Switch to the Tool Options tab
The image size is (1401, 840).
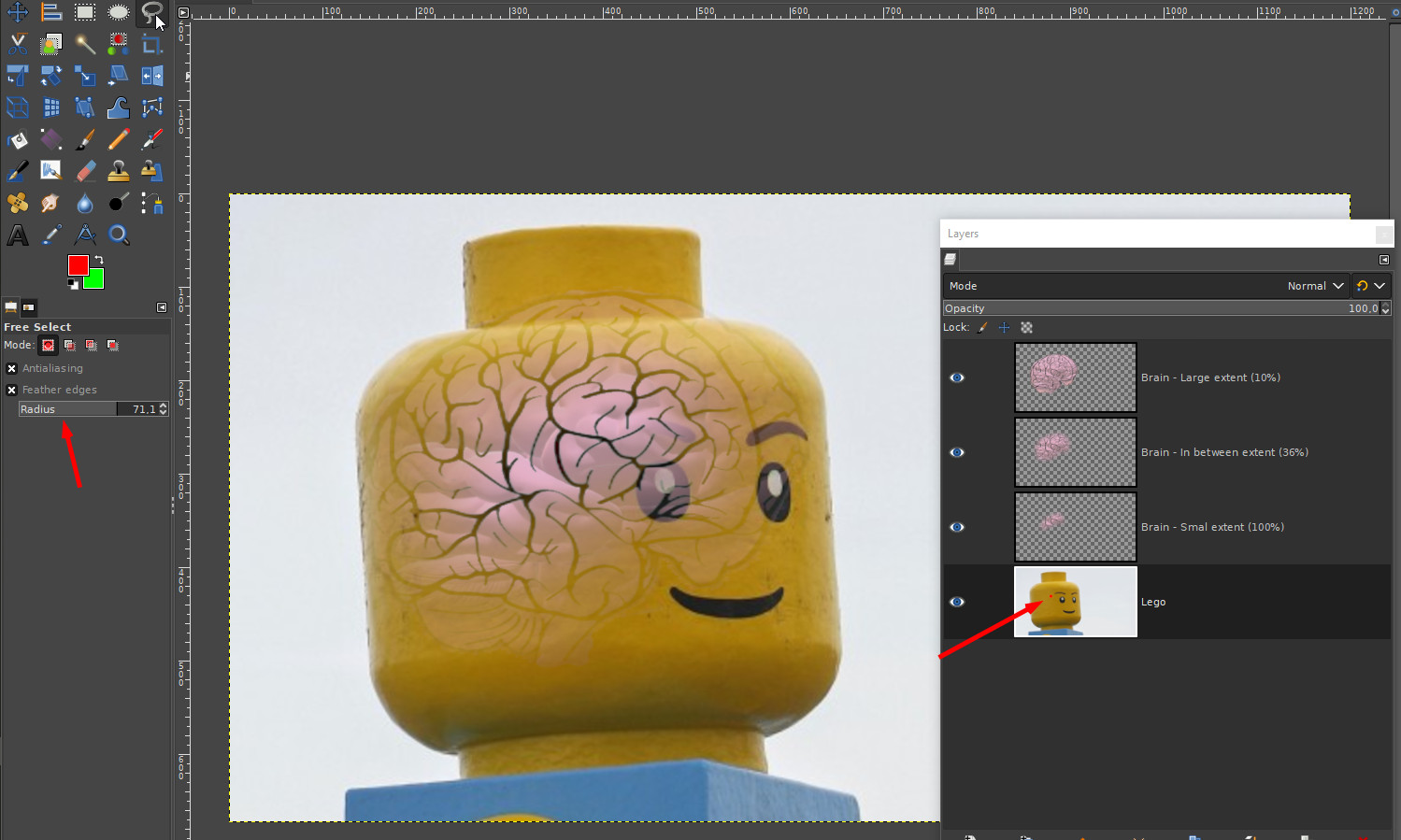click(11, 307)
